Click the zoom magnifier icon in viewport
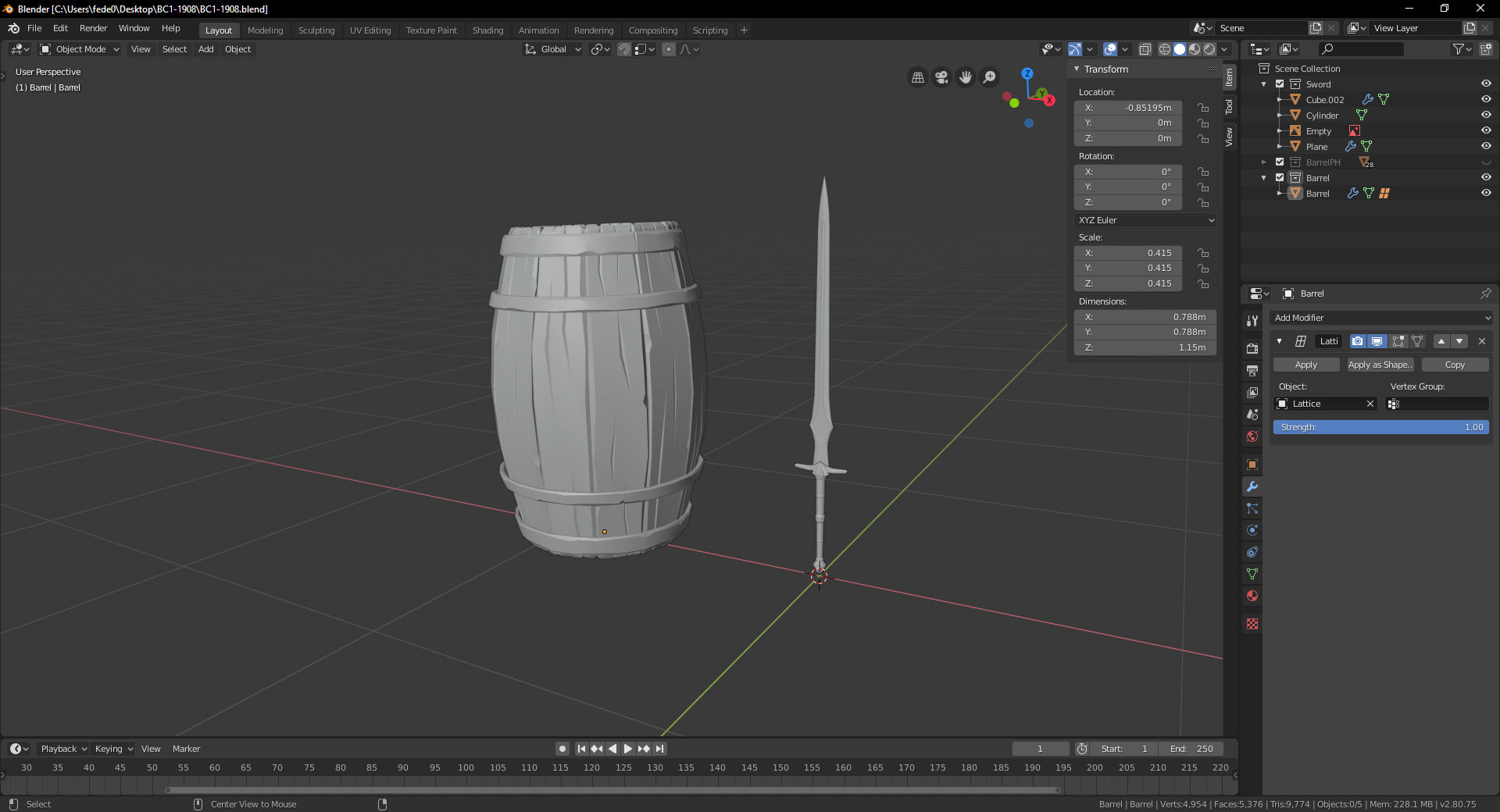Viewport: 1500px width, 812px height. [990, 77]
